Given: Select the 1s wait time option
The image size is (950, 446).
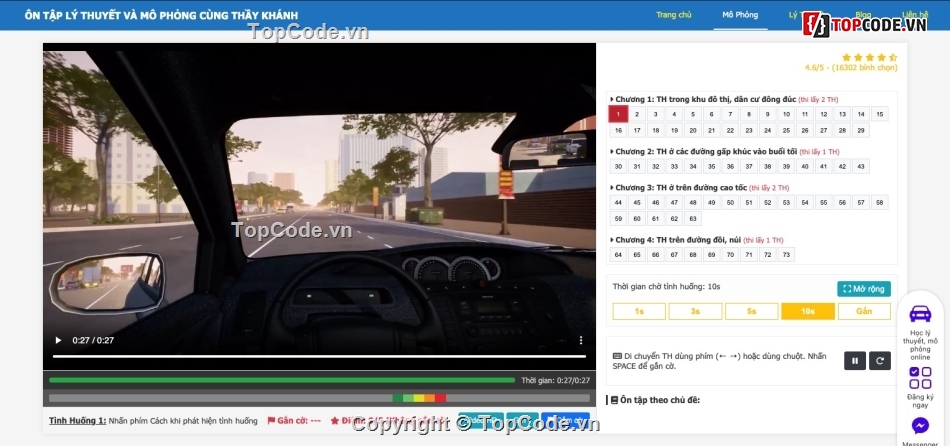Looking at the screenshot, I should tap(639, 311).
